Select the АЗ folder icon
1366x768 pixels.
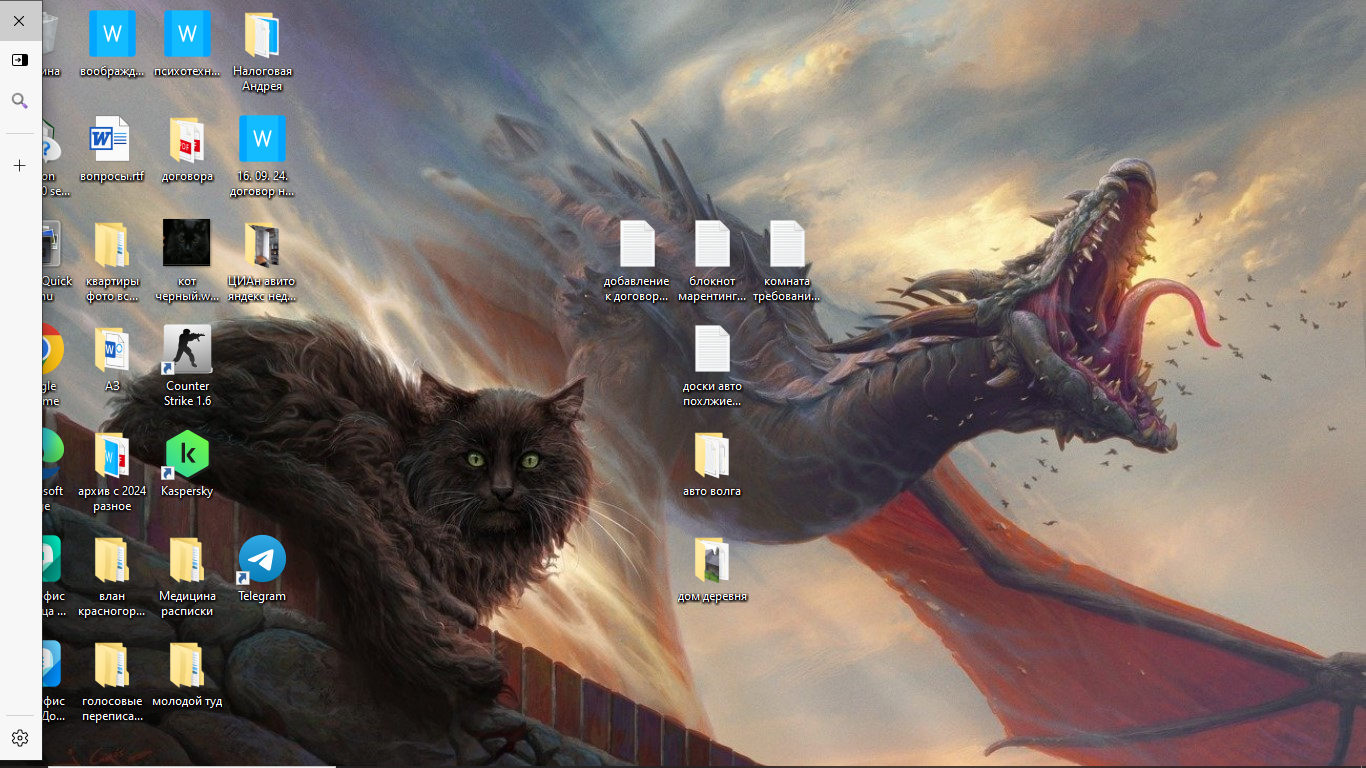pyautogui.click(x=112, y=349)
